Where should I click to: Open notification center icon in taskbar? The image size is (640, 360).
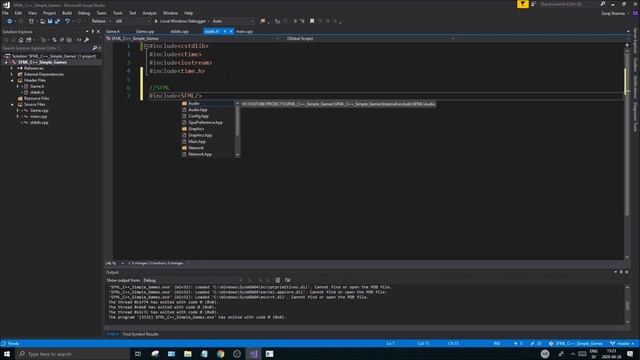click(630, 354)
